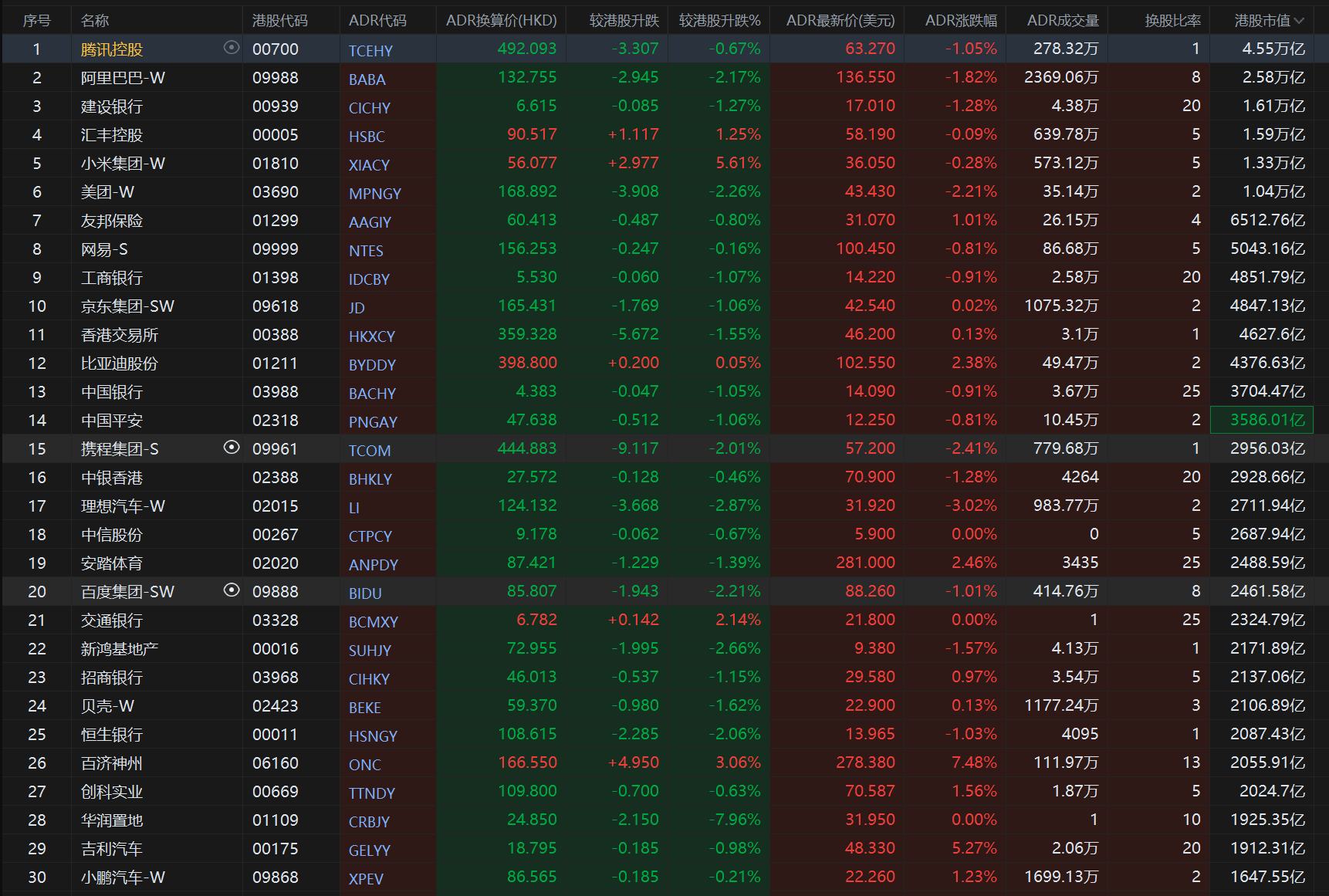Click the circle marker icon beside 腾讯控股
The width and height of the screenshot is (1329, 896).
[x=231, y=48]
